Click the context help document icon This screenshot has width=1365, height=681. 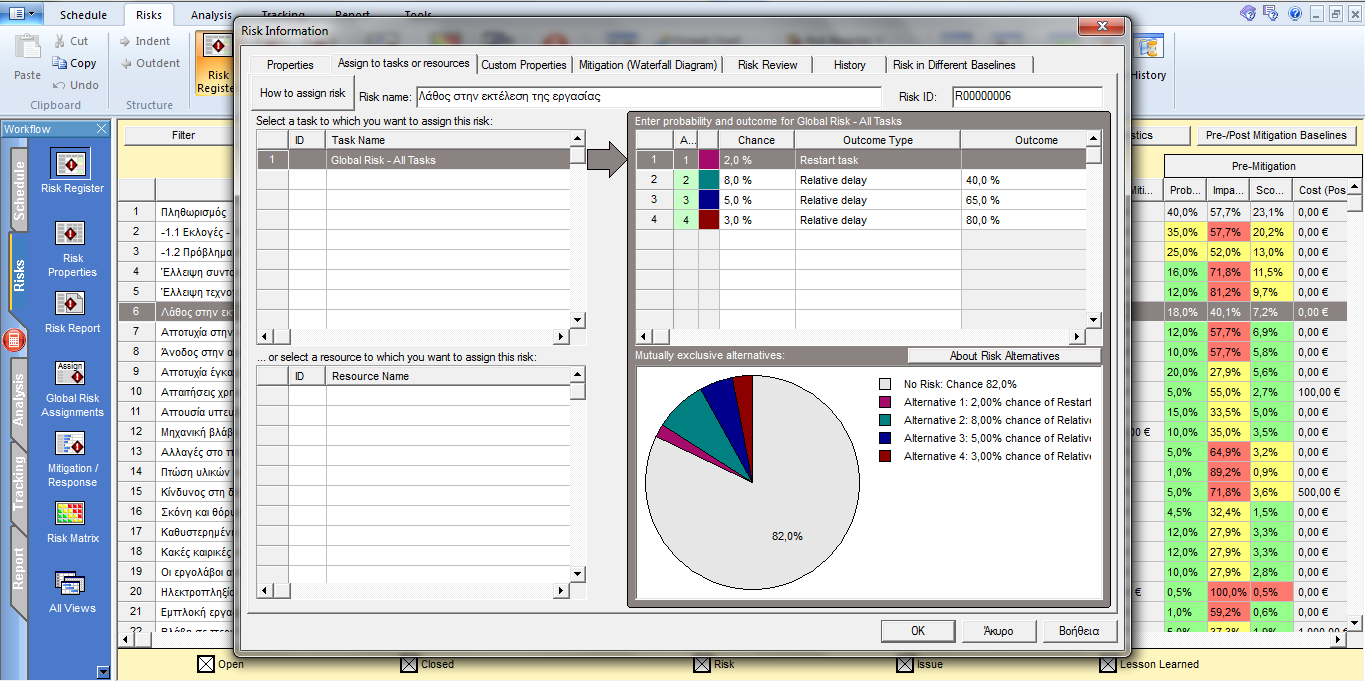(x=1272, y=14)
